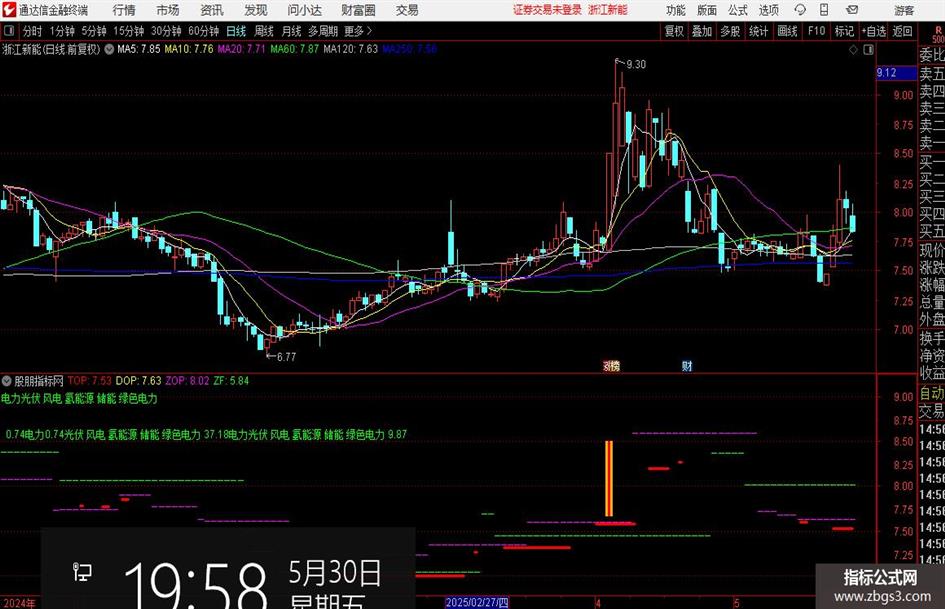Click 证券交易未登录 login link
This screenshot has width=945, height=609.
[x=547, y=10]
